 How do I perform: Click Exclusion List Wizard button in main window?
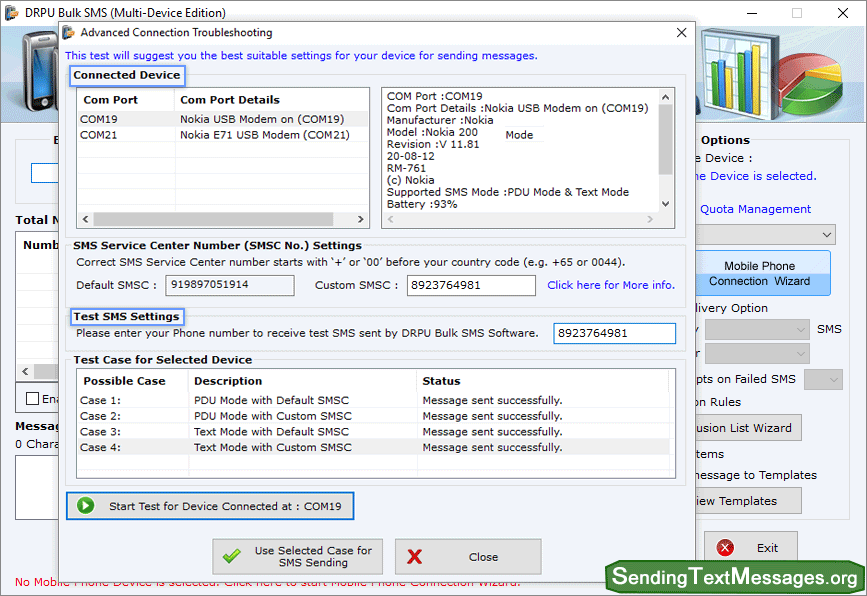(x=748, y=428)
